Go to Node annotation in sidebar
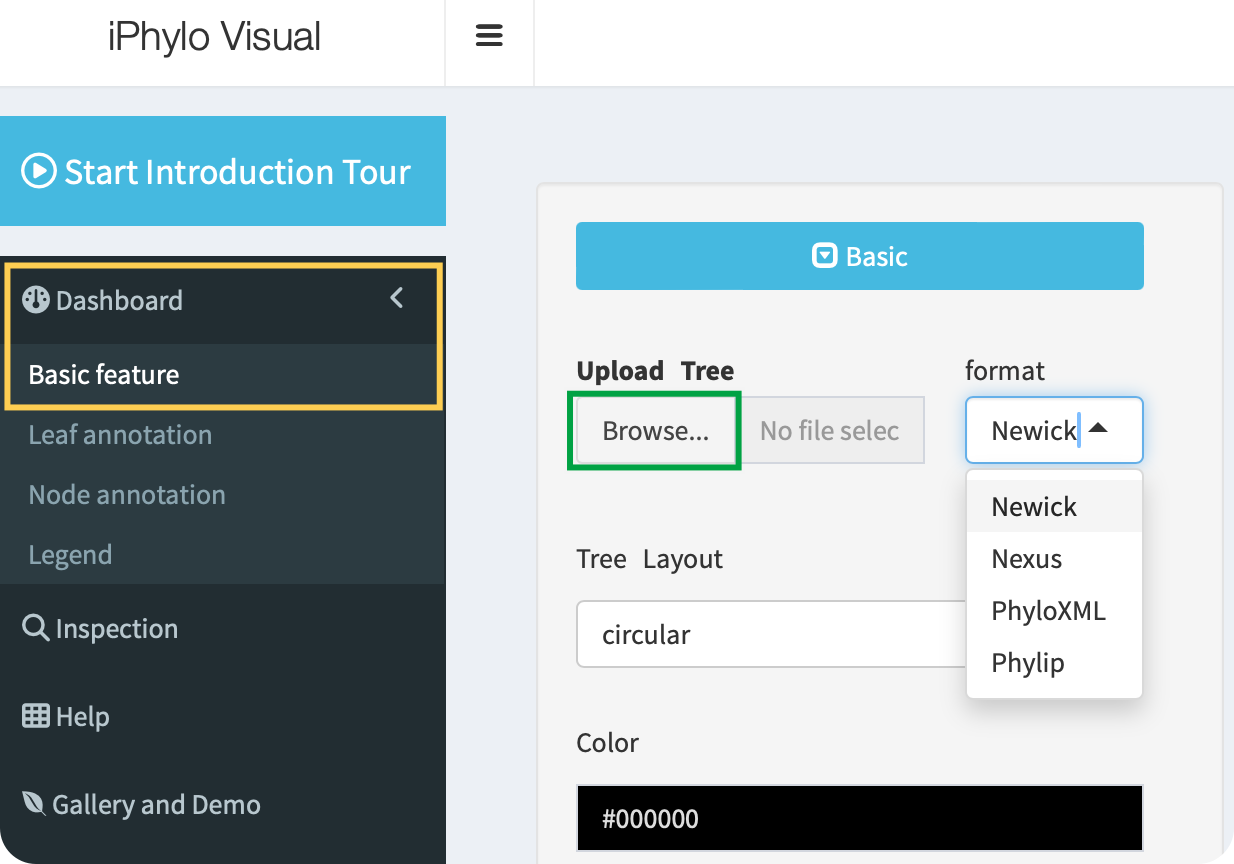The image size is (1234, 864). coord(127,494)
